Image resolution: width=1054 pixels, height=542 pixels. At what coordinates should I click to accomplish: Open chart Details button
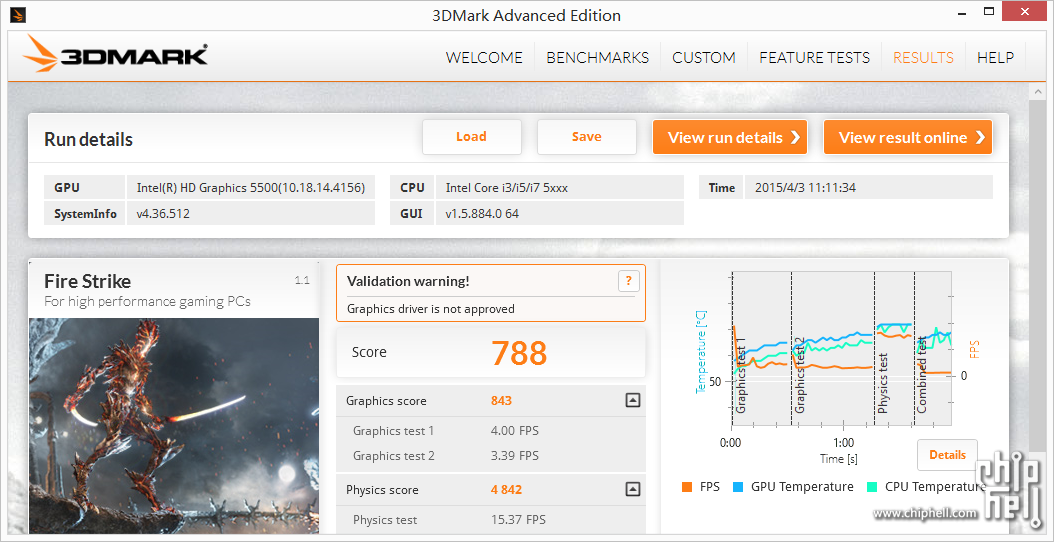947,455
